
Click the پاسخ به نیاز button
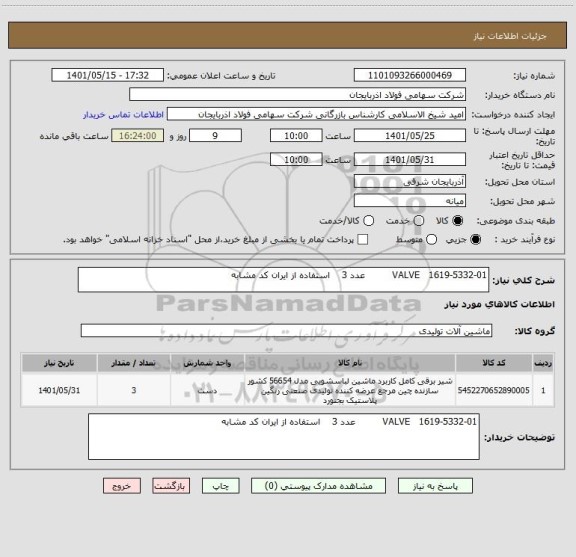coord(435,486)
